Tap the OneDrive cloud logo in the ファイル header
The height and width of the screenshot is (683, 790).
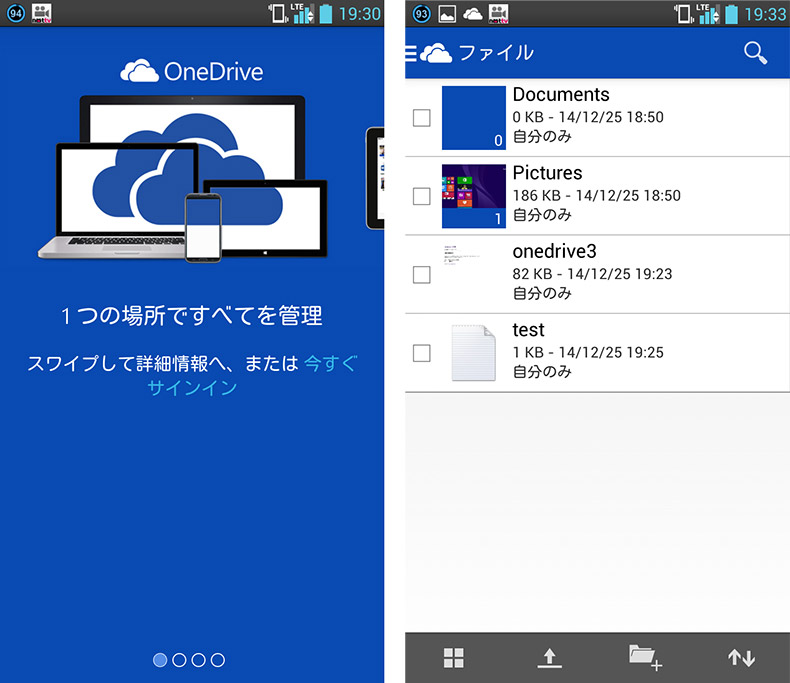pos(436,53)
